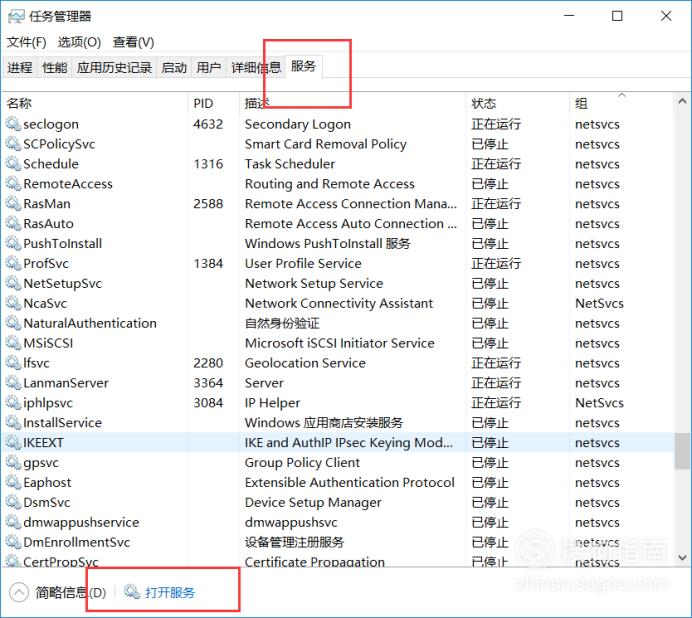
Task: Click the gear icon beside lfsvc
Action: pos(13,363)
